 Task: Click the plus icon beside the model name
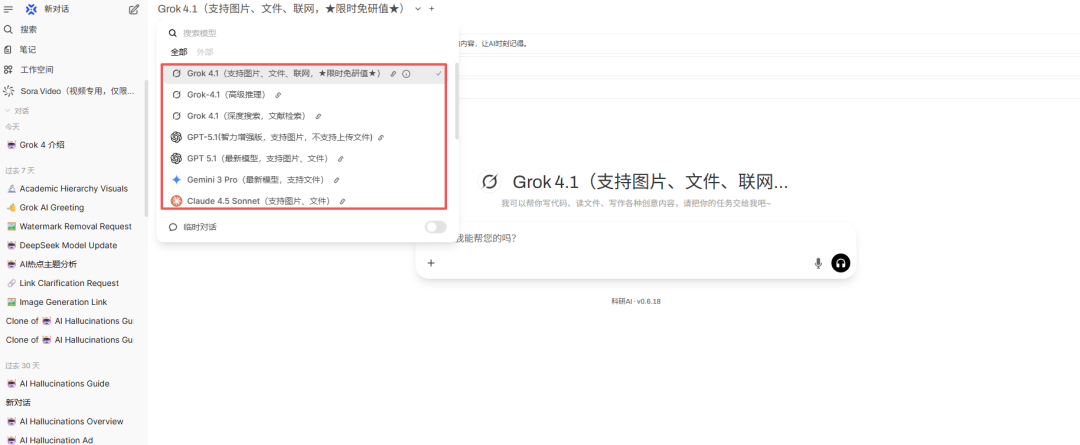(x=431, y=9)
